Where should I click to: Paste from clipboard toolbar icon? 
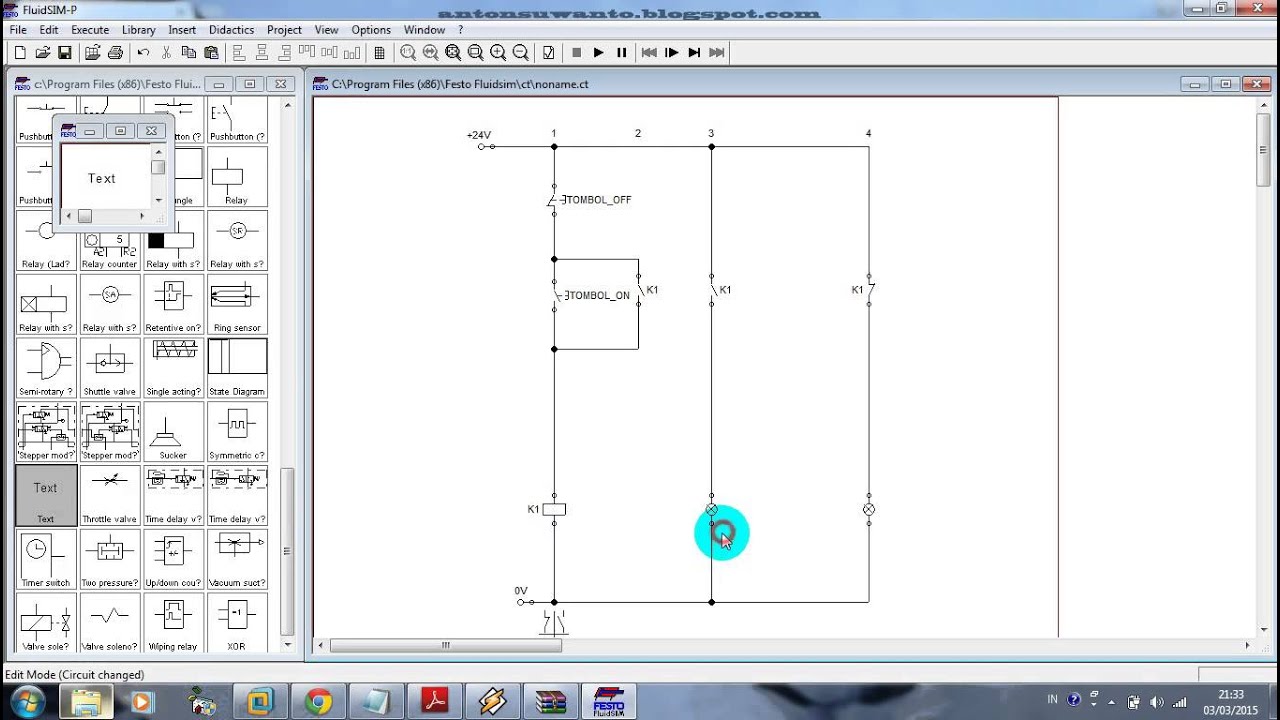tap(211, 52)
